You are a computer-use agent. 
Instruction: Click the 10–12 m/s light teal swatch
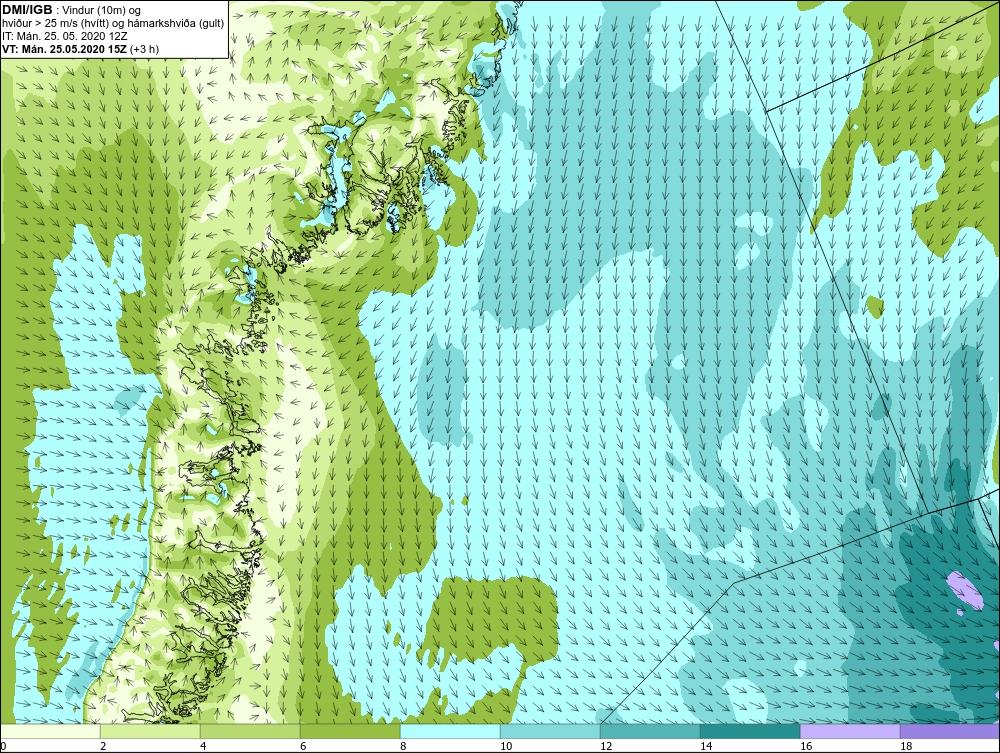(x=550, y=731)
